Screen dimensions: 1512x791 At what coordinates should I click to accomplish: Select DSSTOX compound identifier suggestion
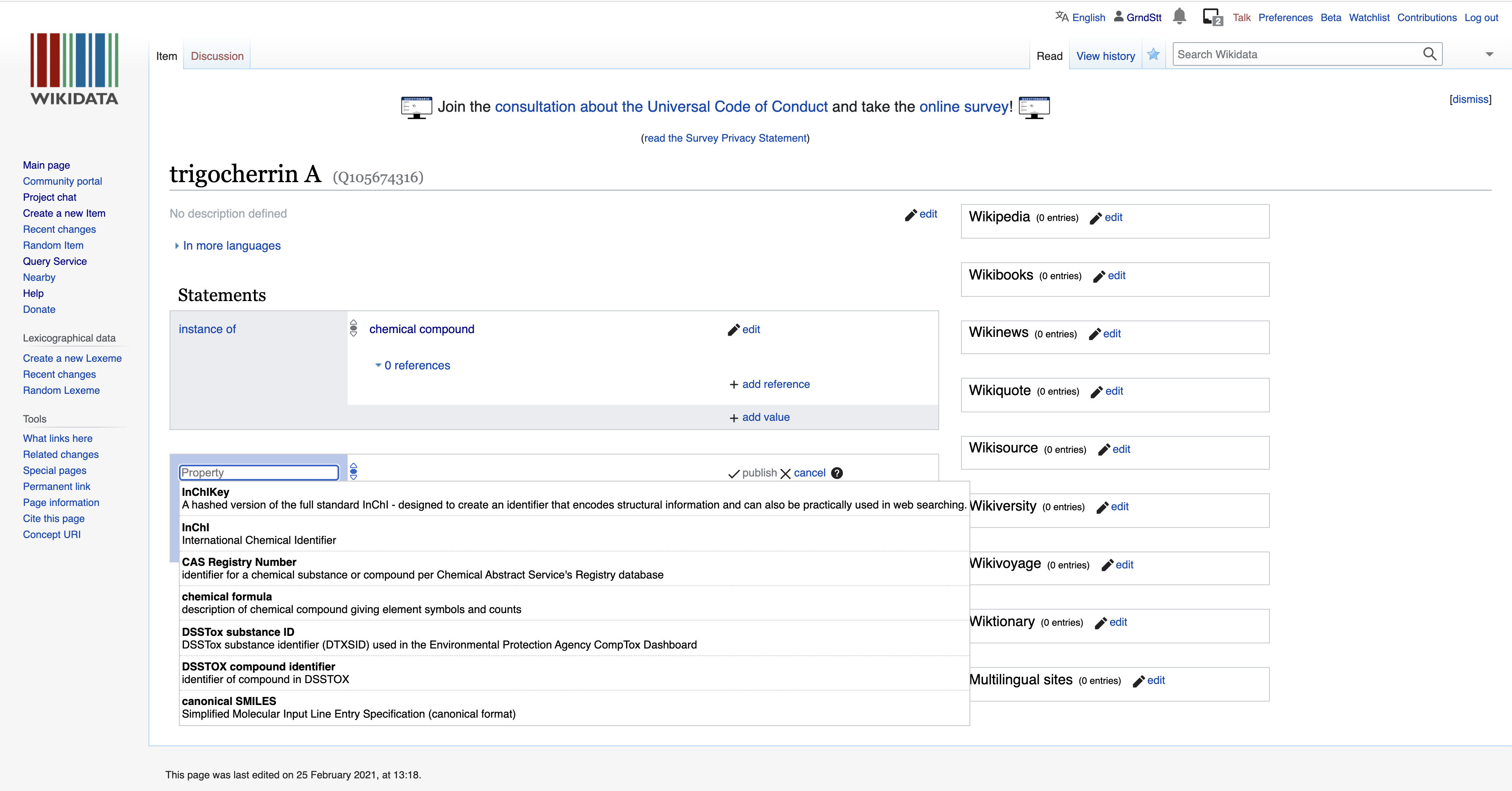point(574,673)
